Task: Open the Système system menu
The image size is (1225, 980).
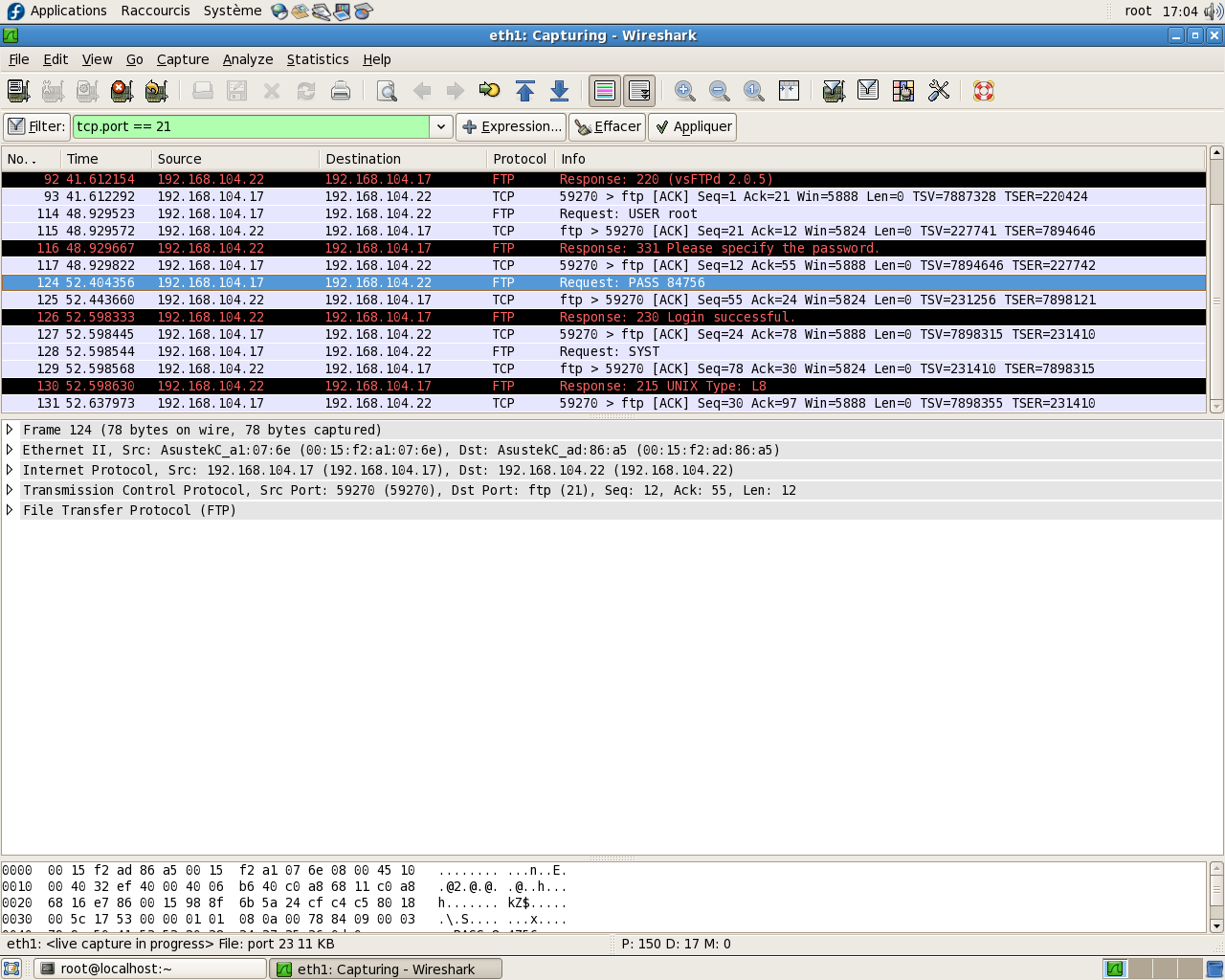Action: [x=233, y=11]
